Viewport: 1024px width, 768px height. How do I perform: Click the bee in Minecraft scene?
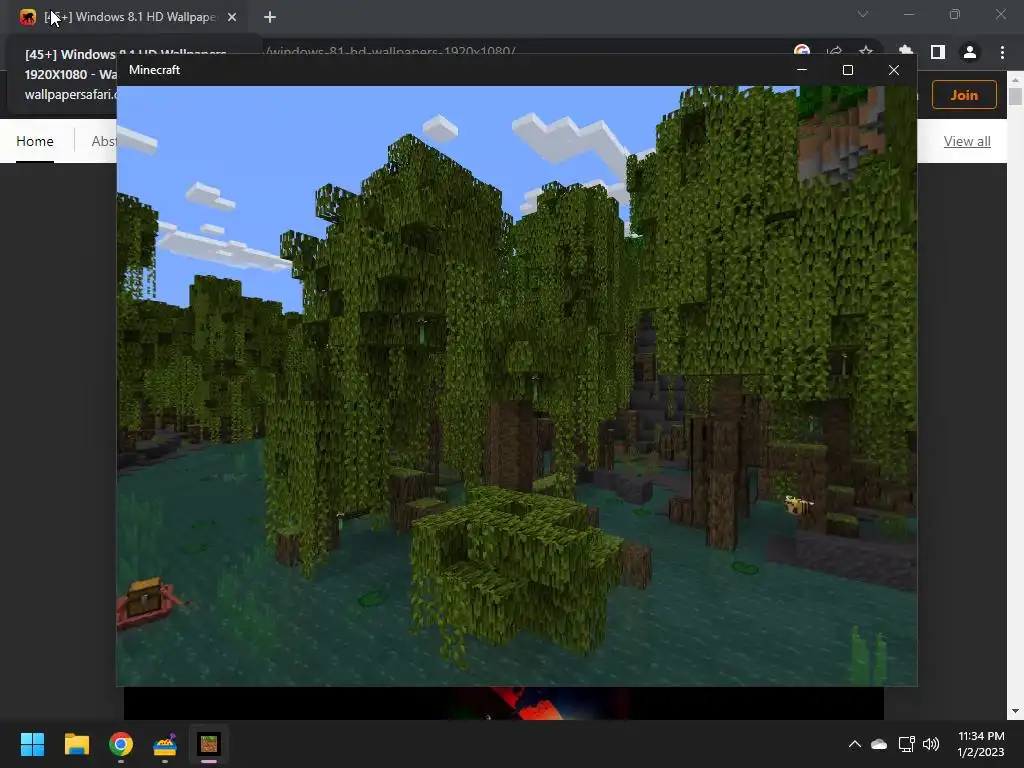(798, 505)
